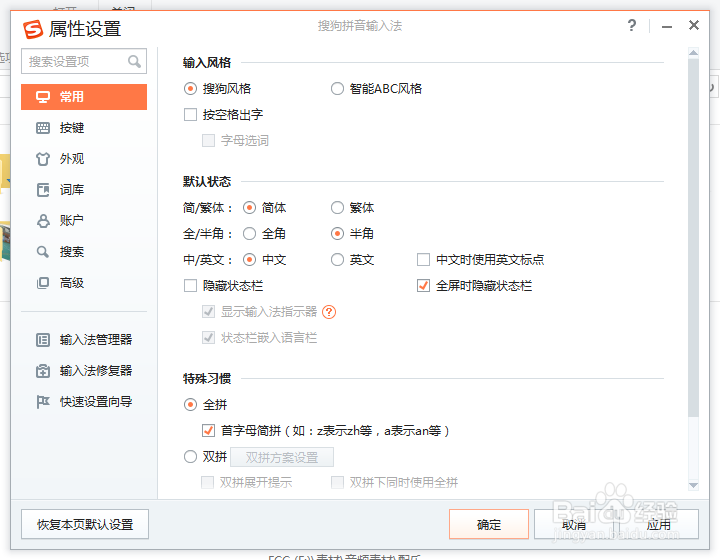
Task: Confirm settings with 确定 button
Action: pos(489,524)
